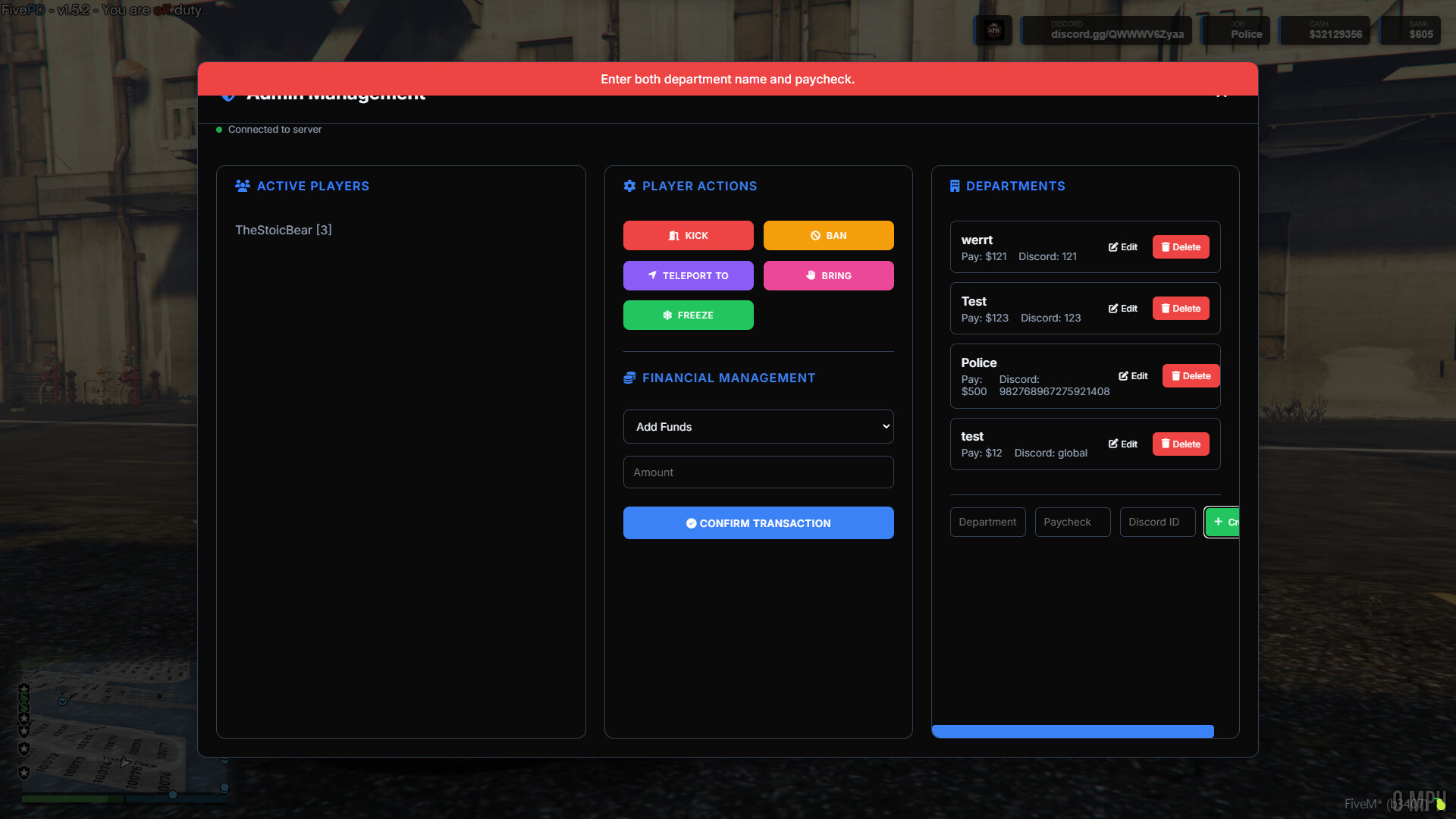Edit the werrt department
The height and width of the screenshot is (819, 1456).
point(1122,246)
